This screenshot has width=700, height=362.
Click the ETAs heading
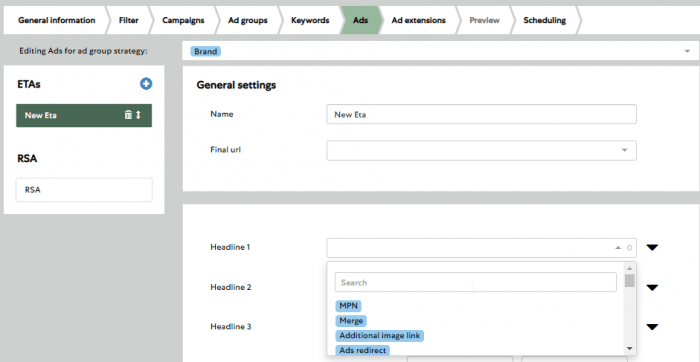point(29,84)
